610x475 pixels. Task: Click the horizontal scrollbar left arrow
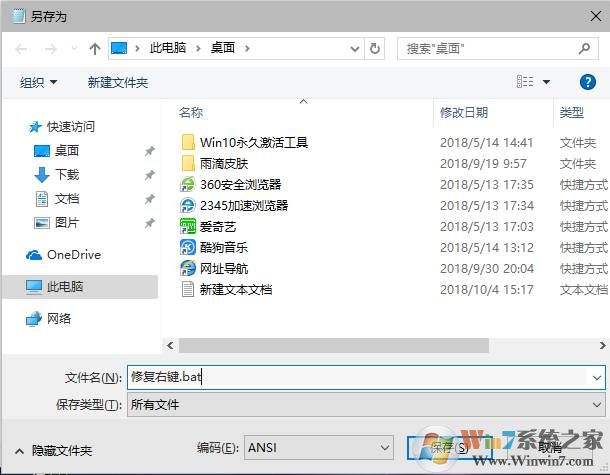point(170,345)
